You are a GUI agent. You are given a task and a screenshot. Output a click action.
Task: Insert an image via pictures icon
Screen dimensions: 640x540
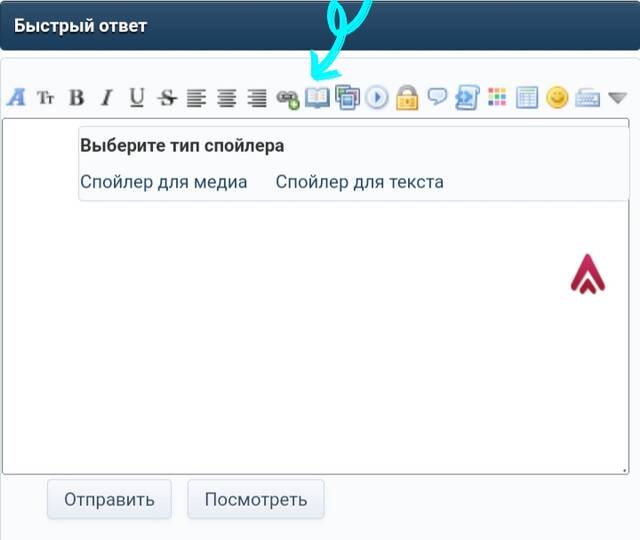pyautogui.click(x=347, y=97)
